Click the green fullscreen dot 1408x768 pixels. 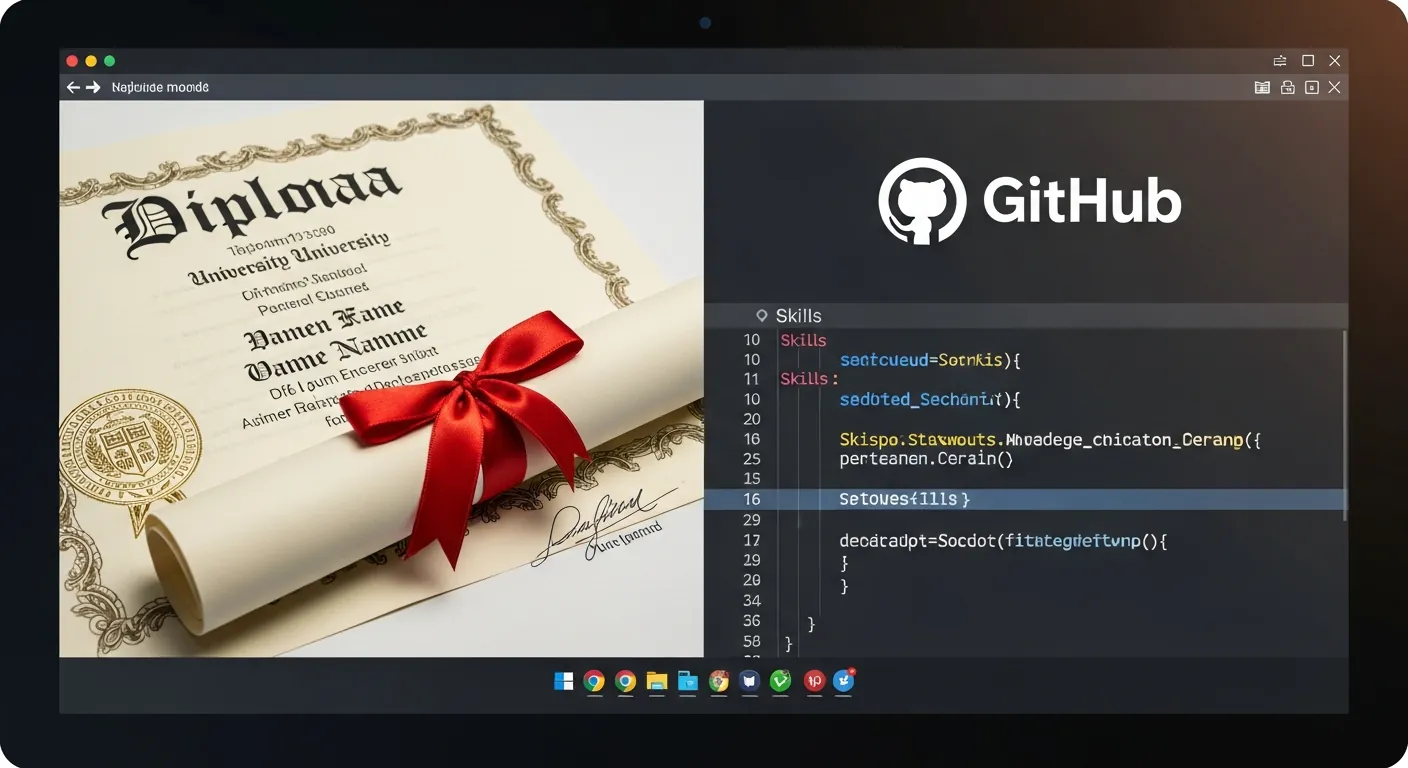(110, 61)
